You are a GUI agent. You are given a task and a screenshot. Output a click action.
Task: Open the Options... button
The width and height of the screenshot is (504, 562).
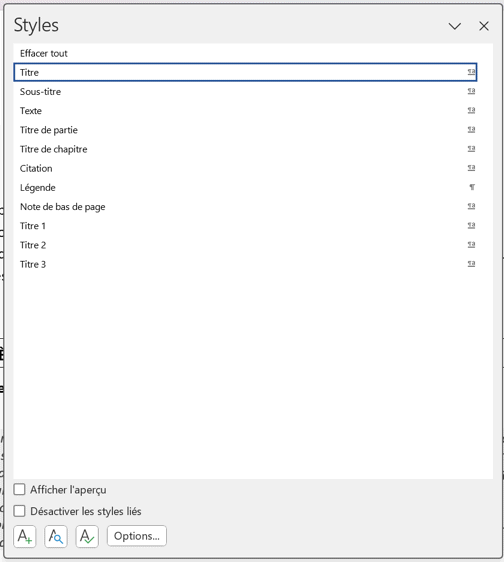(x=137, y=536)
